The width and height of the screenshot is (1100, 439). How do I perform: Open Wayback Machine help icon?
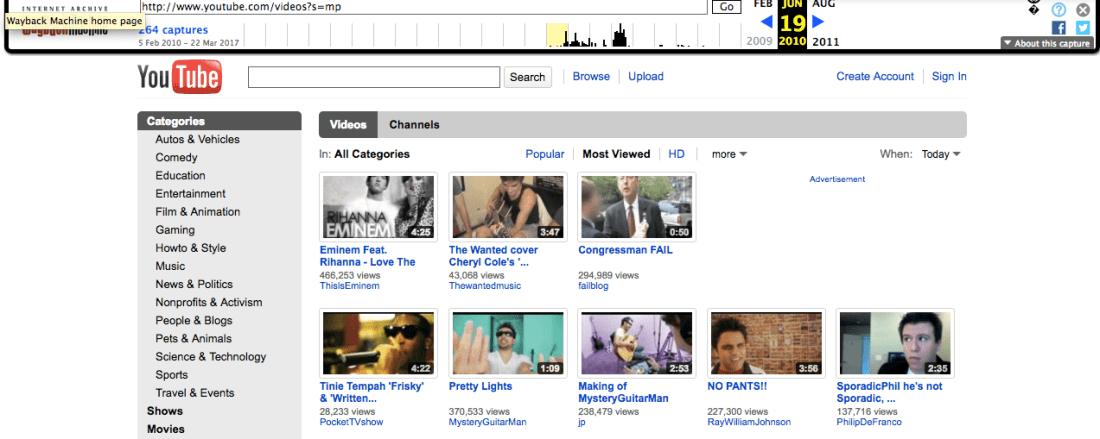[x=1059, y=9]
